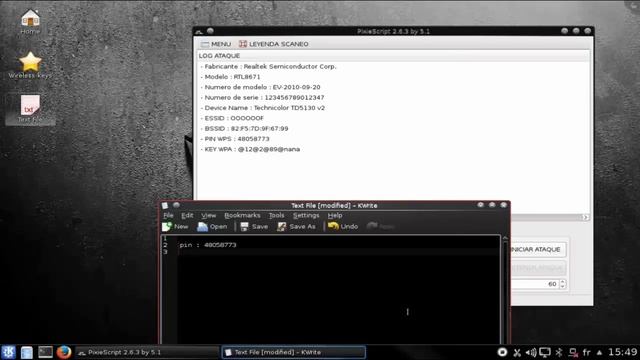The width and height of the screenshot is (640, 360).
Task: Open the Settings menu in KWrite
Action: tap(306, 216)
